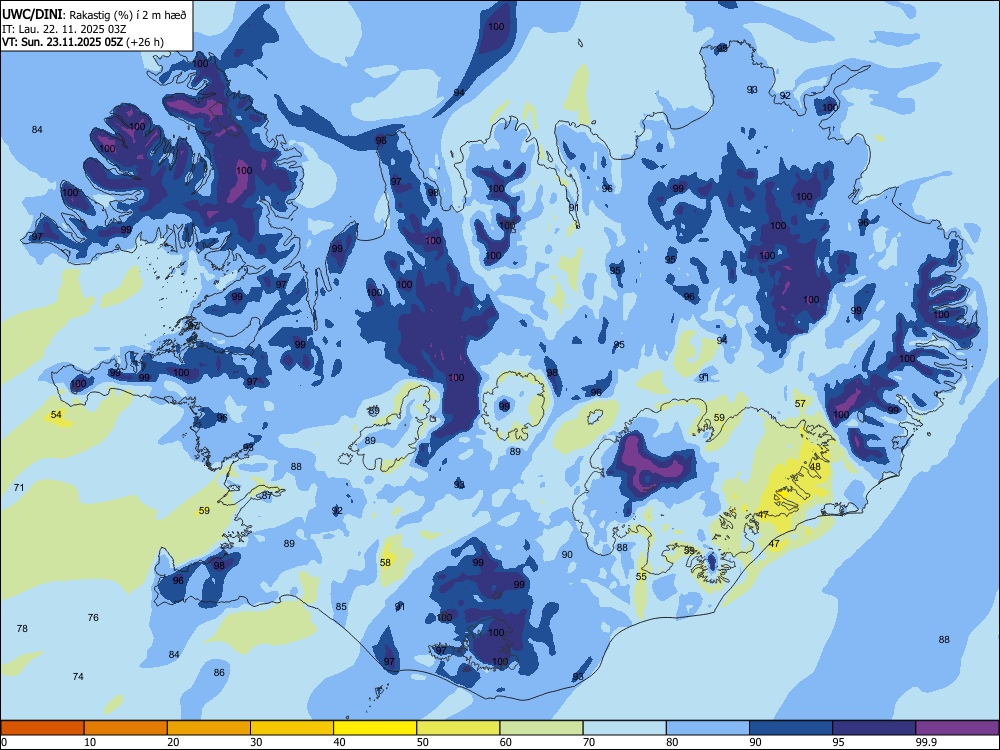This screenshot has height=750, width=1000.
Task: Click the humidity value 86 on the map
Action: pos(219,672)
